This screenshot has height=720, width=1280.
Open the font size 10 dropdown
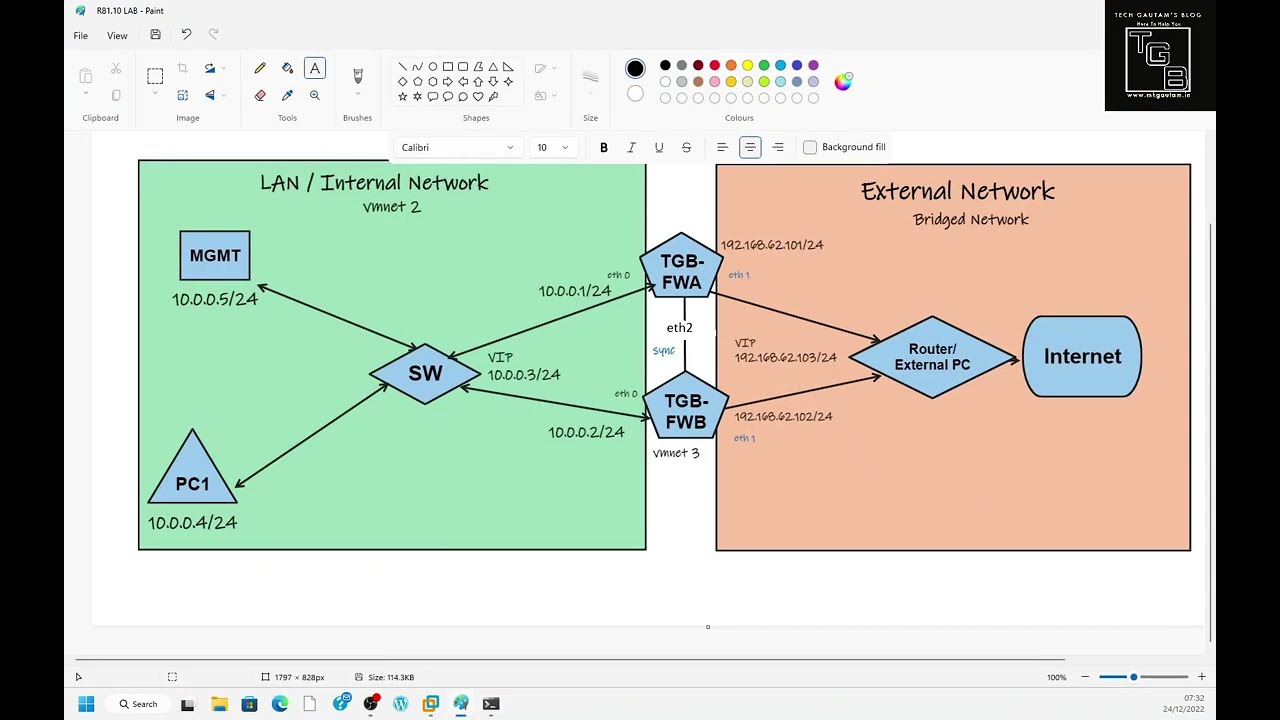[552, 147]
